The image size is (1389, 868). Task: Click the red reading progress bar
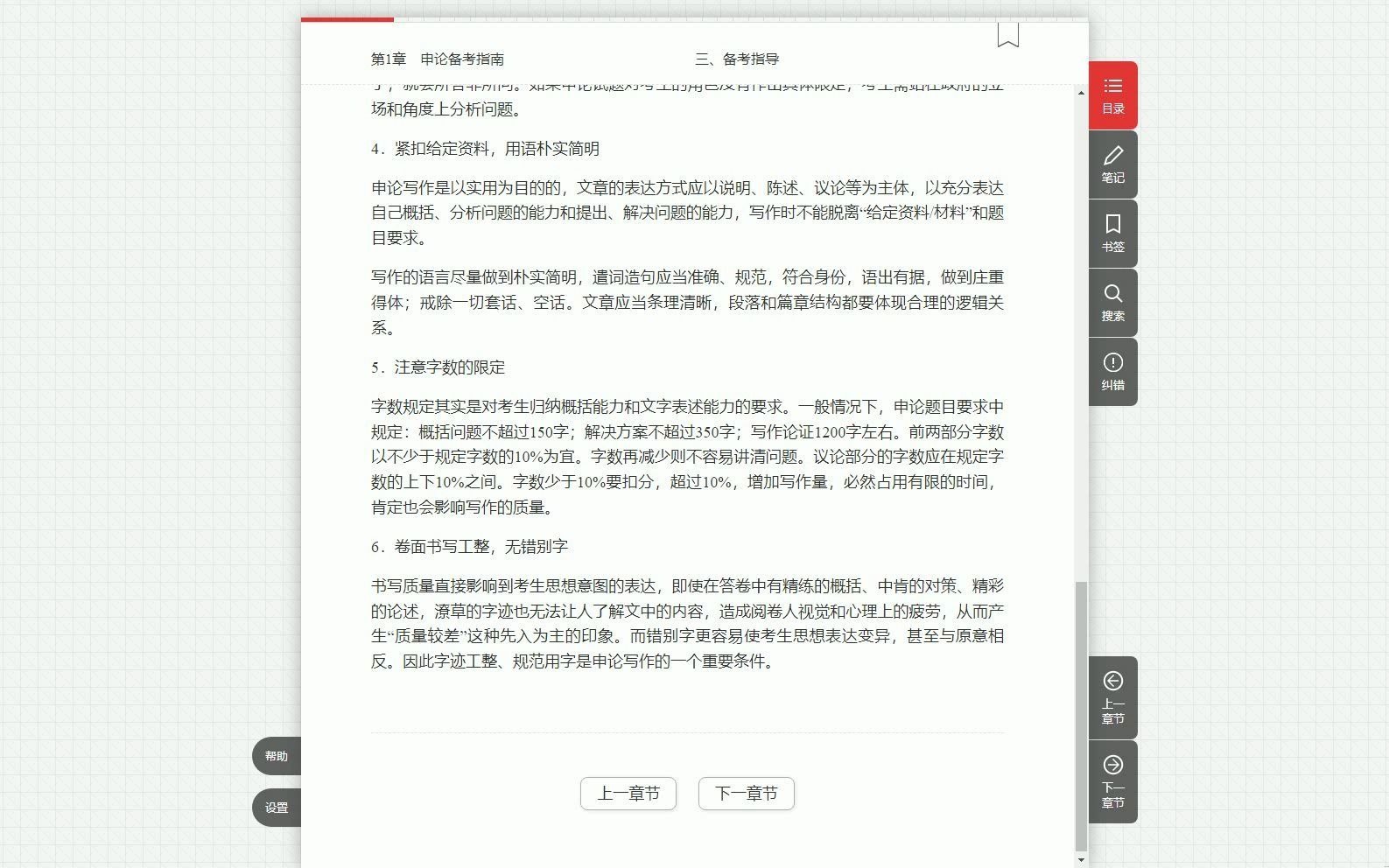[x=347, y=19]
